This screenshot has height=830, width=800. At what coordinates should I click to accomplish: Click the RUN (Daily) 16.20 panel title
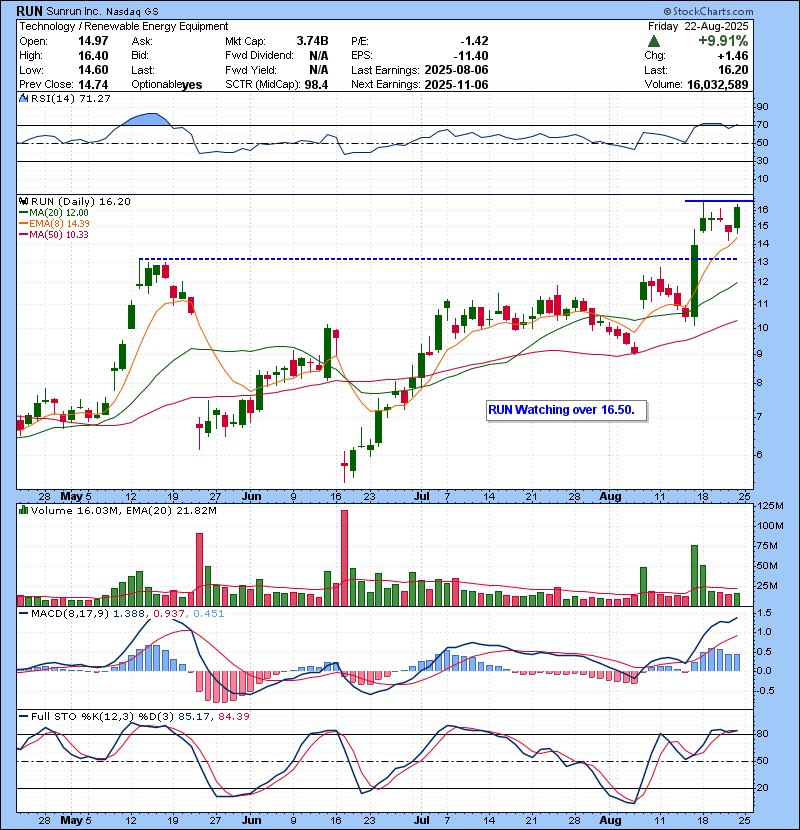(80, 201)
